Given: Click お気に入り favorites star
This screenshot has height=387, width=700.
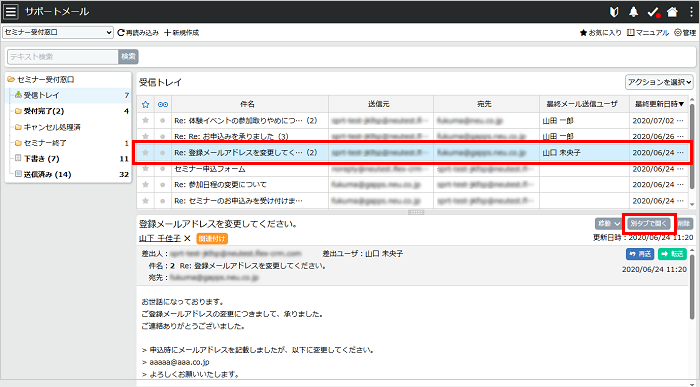Looking at the screenshot, I should 600,33.
